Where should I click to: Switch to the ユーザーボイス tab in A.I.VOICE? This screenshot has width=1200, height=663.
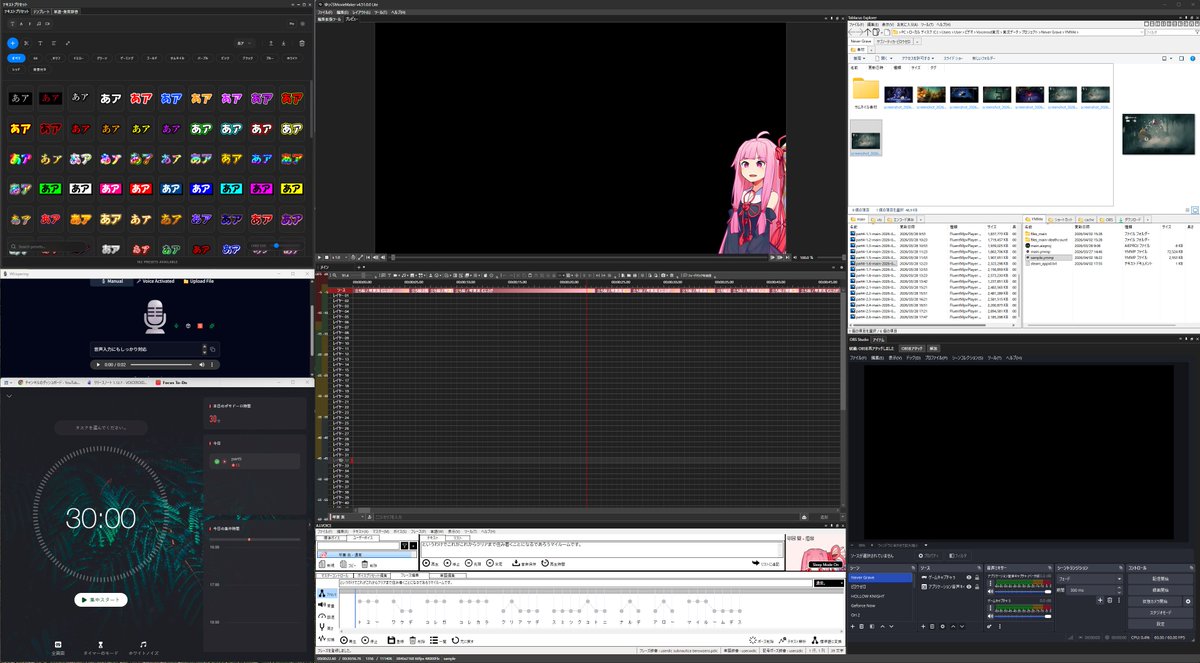click(x=363, y=538)
